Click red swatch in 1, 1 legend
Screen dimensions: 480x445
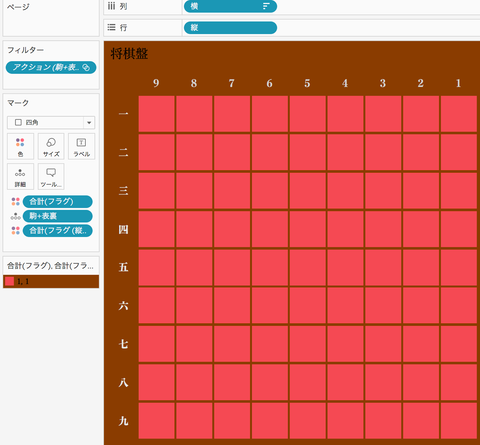9,281
